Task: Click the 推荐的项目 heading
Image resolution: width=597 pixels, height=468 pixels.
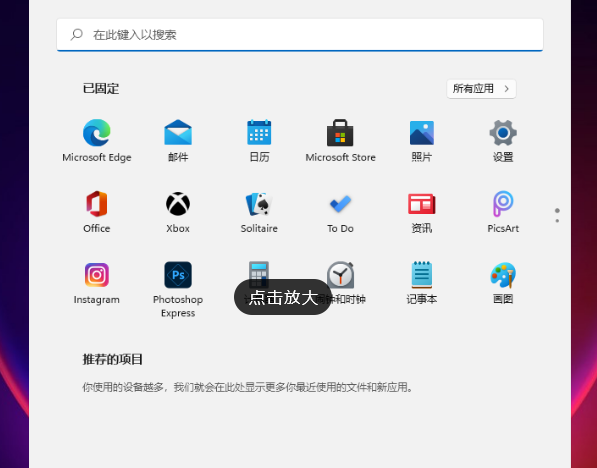Action: (x=112, y=359)
